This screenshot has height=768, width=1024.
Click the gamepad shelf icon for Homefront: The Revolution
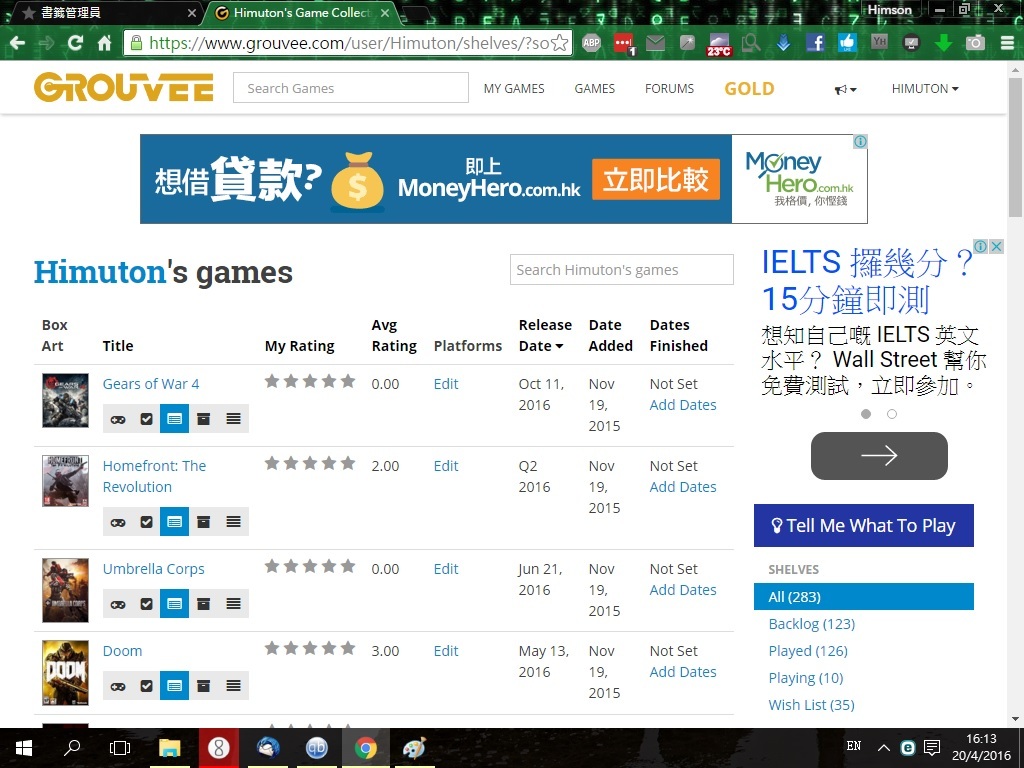point(118,522)
